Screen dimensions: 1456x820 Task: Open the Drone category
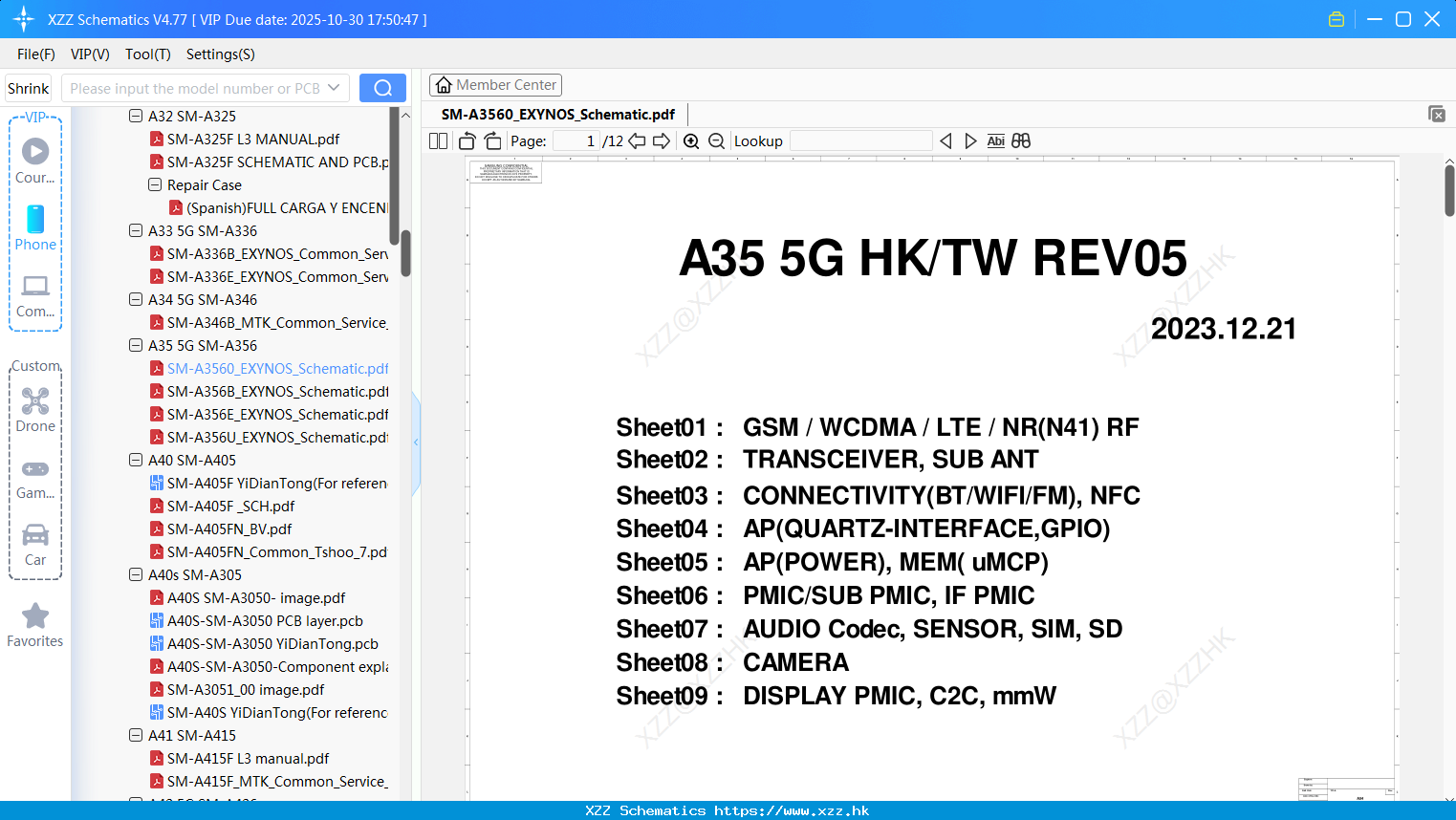pyautogui.click(x=35, y=410)
